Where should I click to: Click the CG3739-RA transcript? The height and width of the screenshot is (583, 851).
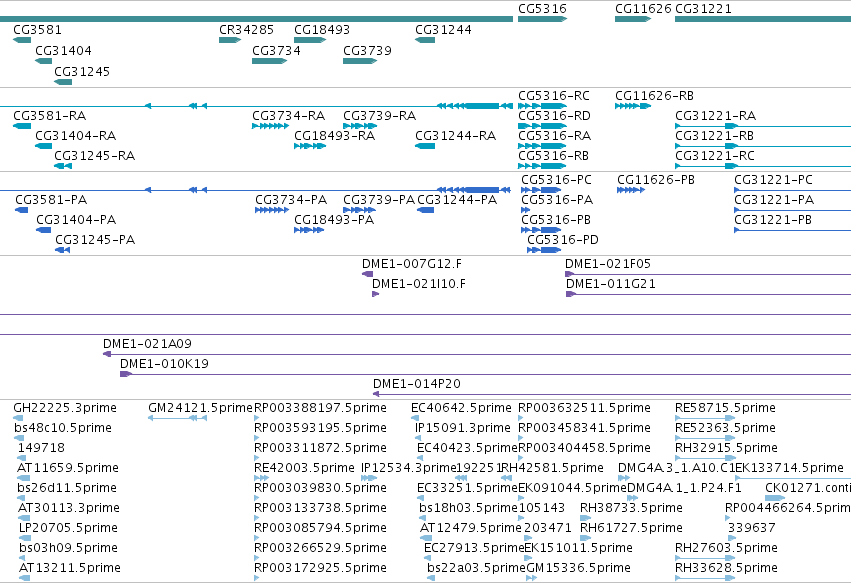click(360, 126)
